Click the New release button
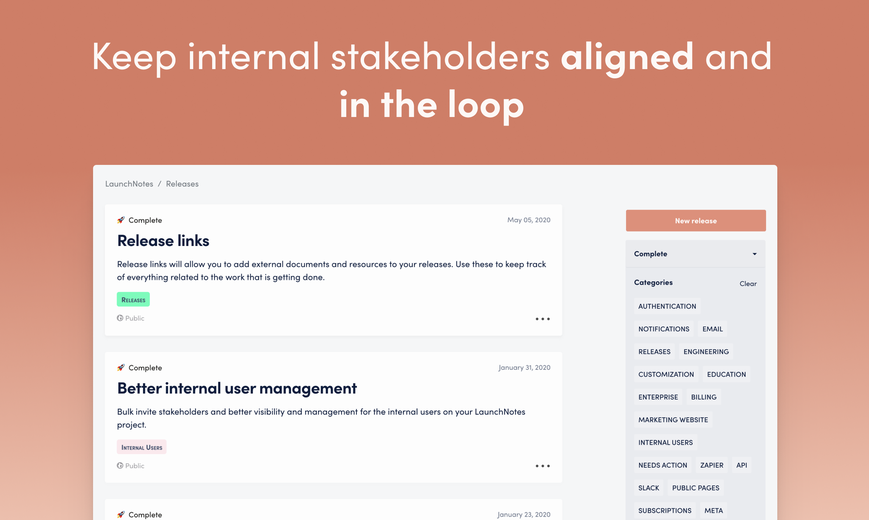 coord(696,221)
